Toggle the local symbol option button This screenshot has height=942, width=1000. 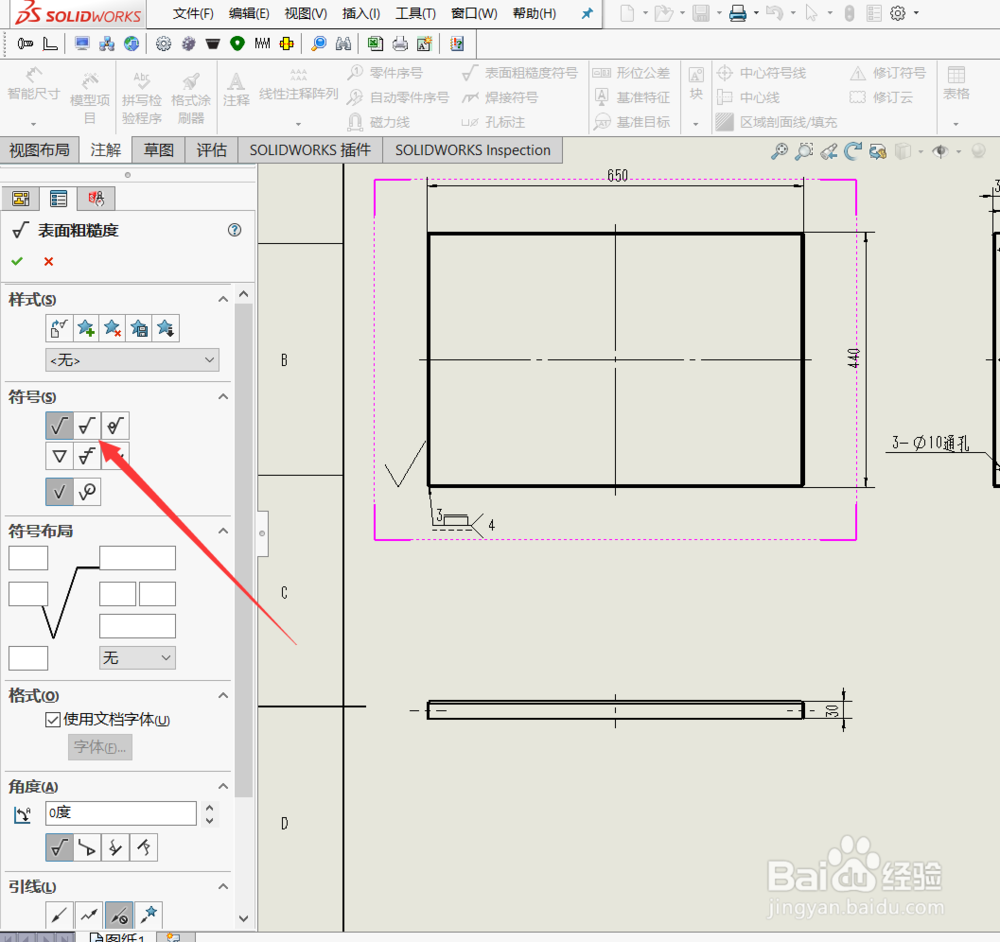click(x=59, y=492)
